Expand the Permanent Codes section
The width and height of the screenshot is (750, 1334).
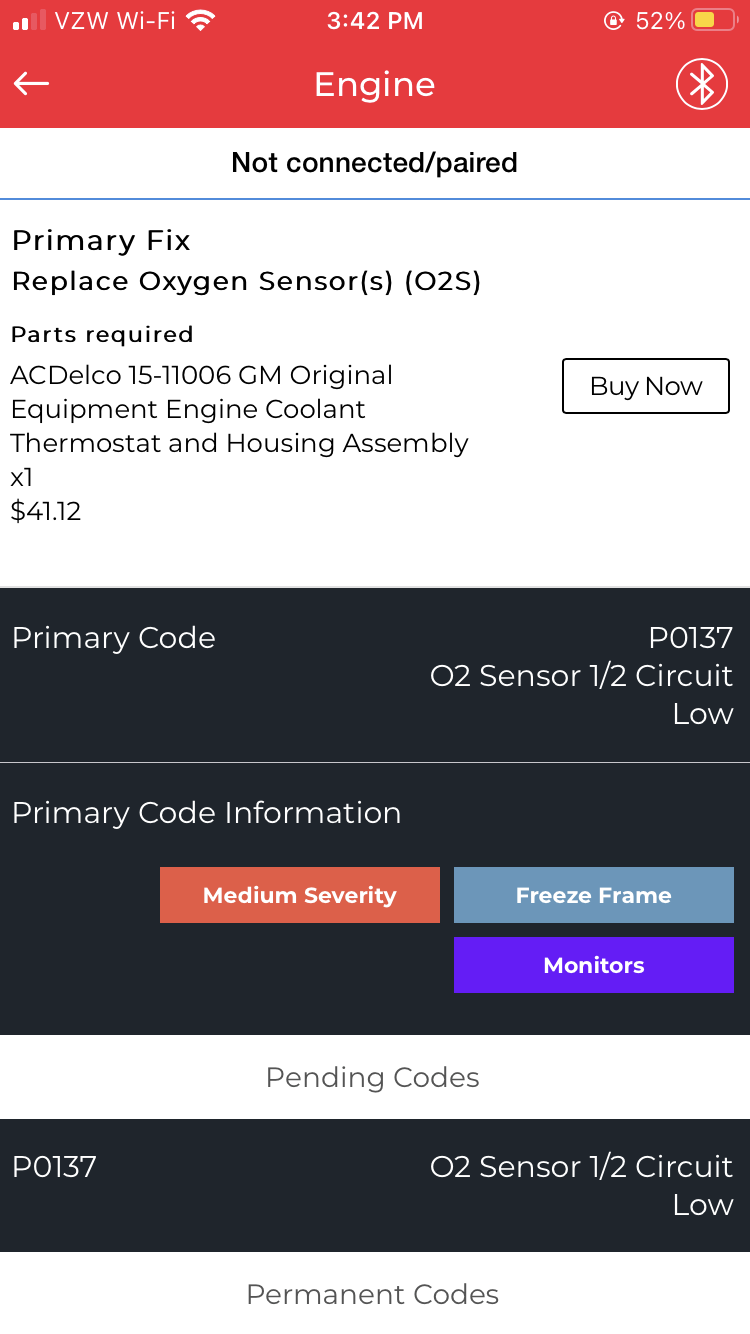(x=373, y=1294)
